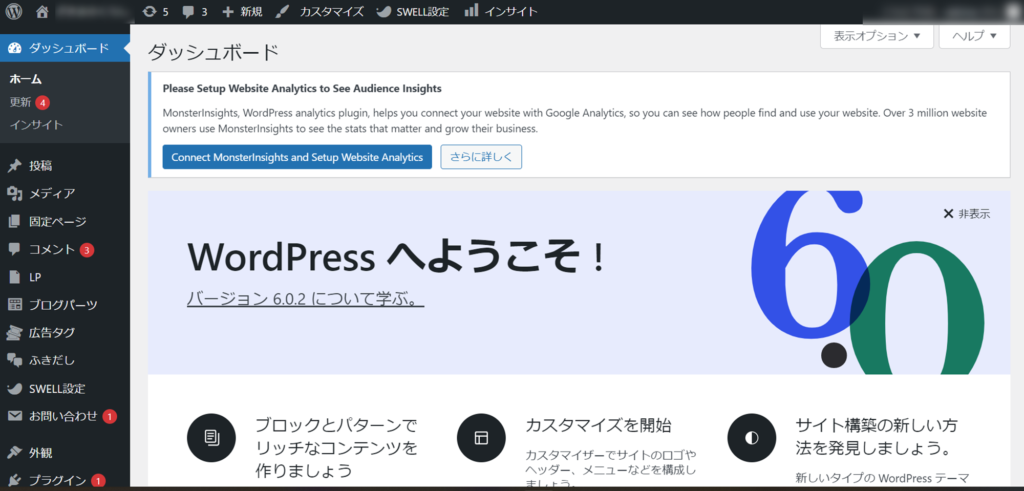Open ホーム submenu item
This screenshot has width=1024, height=491.
(x=25, y=79)
